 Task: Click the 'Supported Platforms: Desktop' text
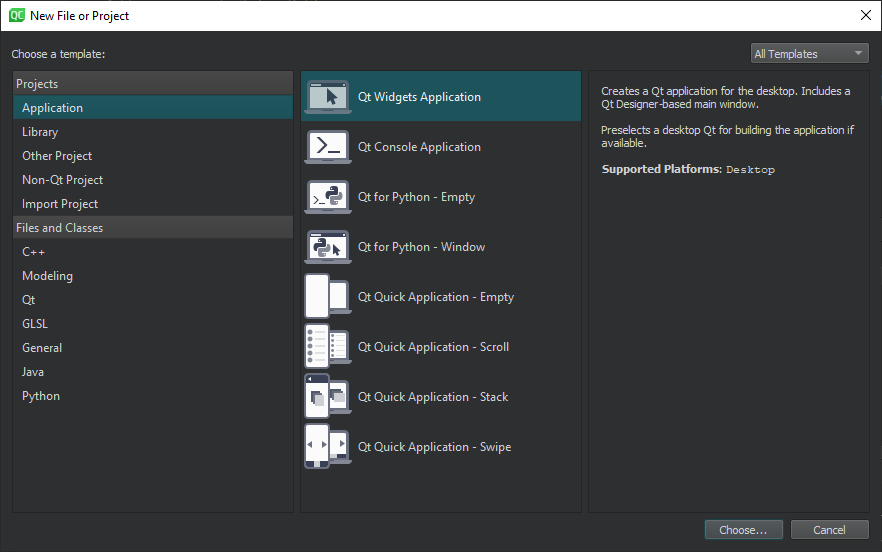point(688,169)
